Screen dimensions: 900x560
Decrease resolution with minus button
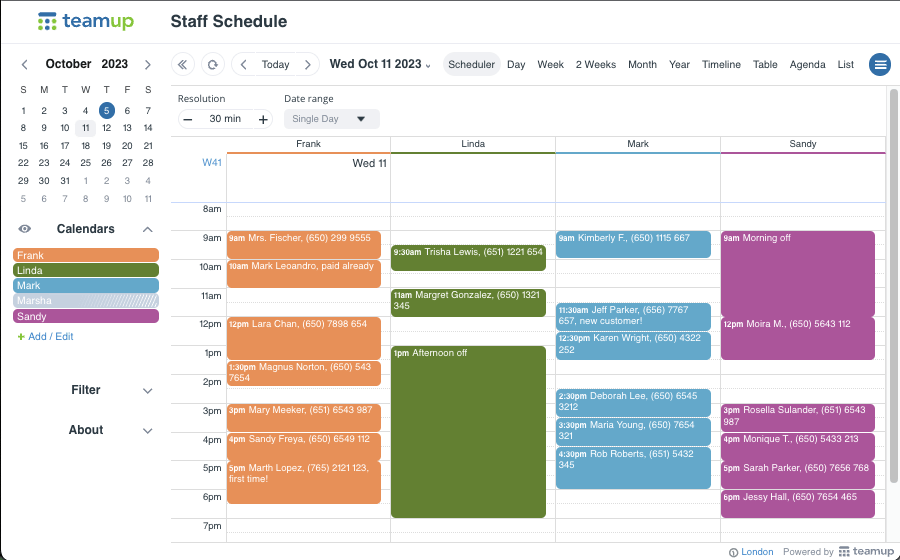(x=188, y=119)
